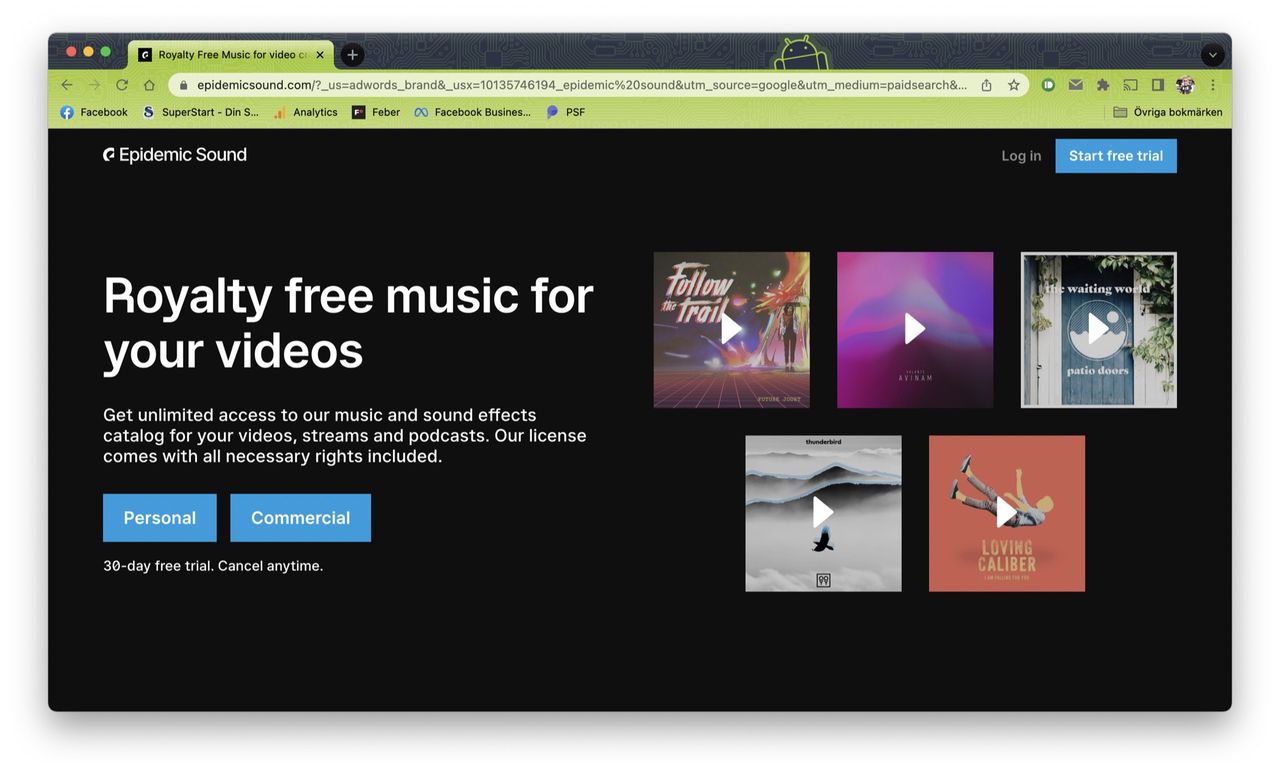This screenshot has width=1280, height=775.
Task: Reload the page
Action: pyautogui.click(x=122, y=85)
